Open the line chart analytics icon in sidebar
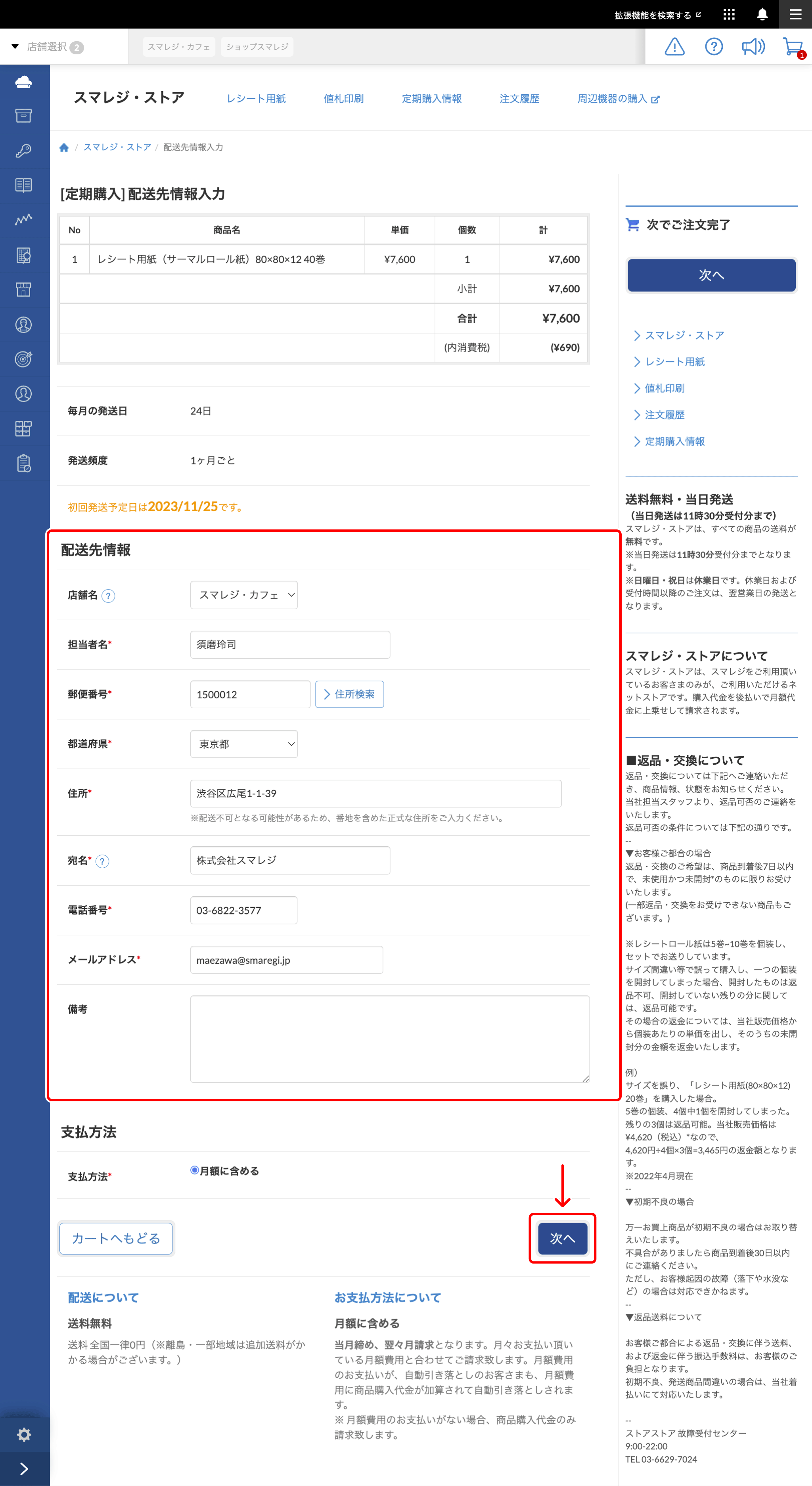 (x=24, y=220)
